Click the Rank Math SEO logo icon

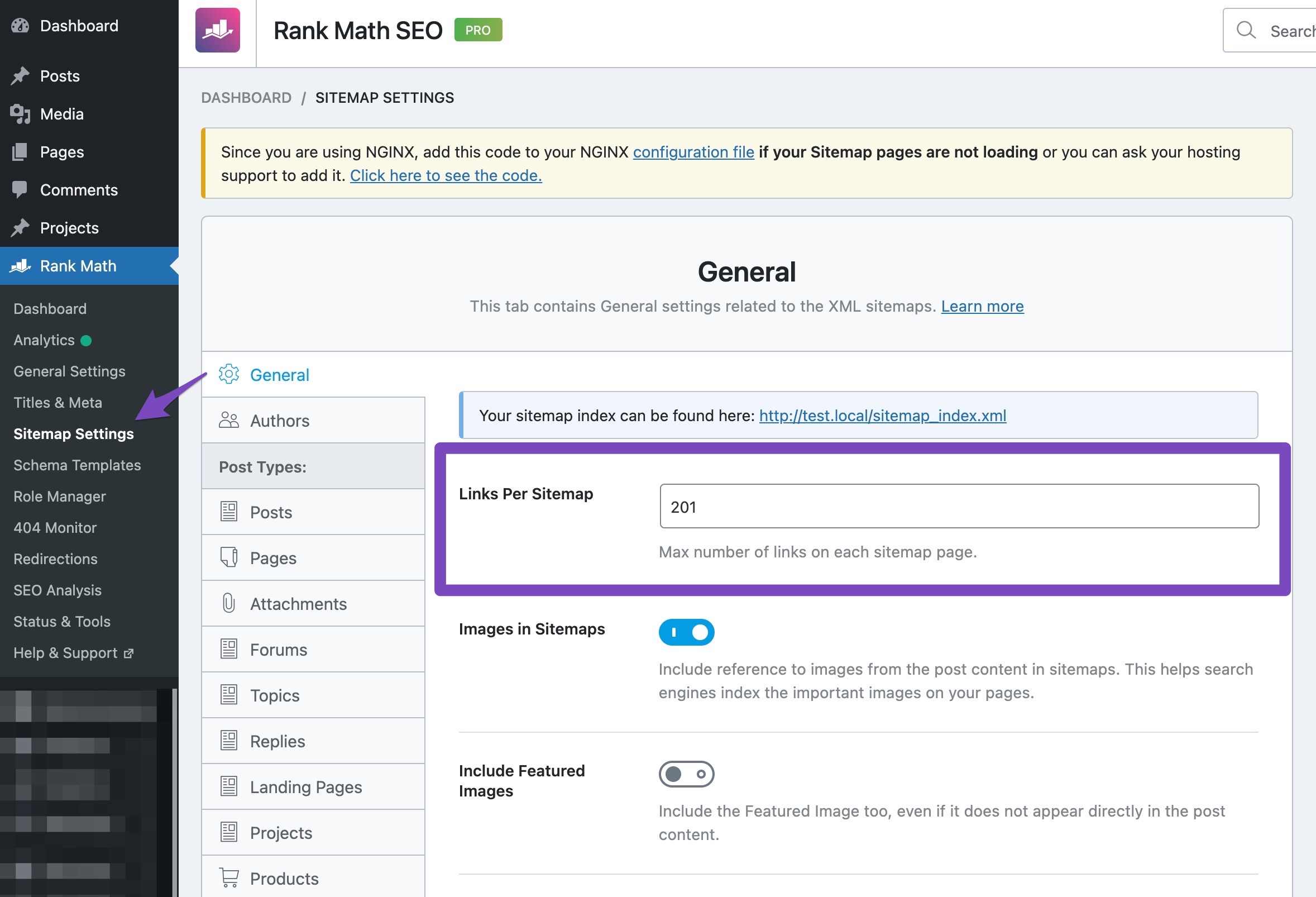coord(217,30)
